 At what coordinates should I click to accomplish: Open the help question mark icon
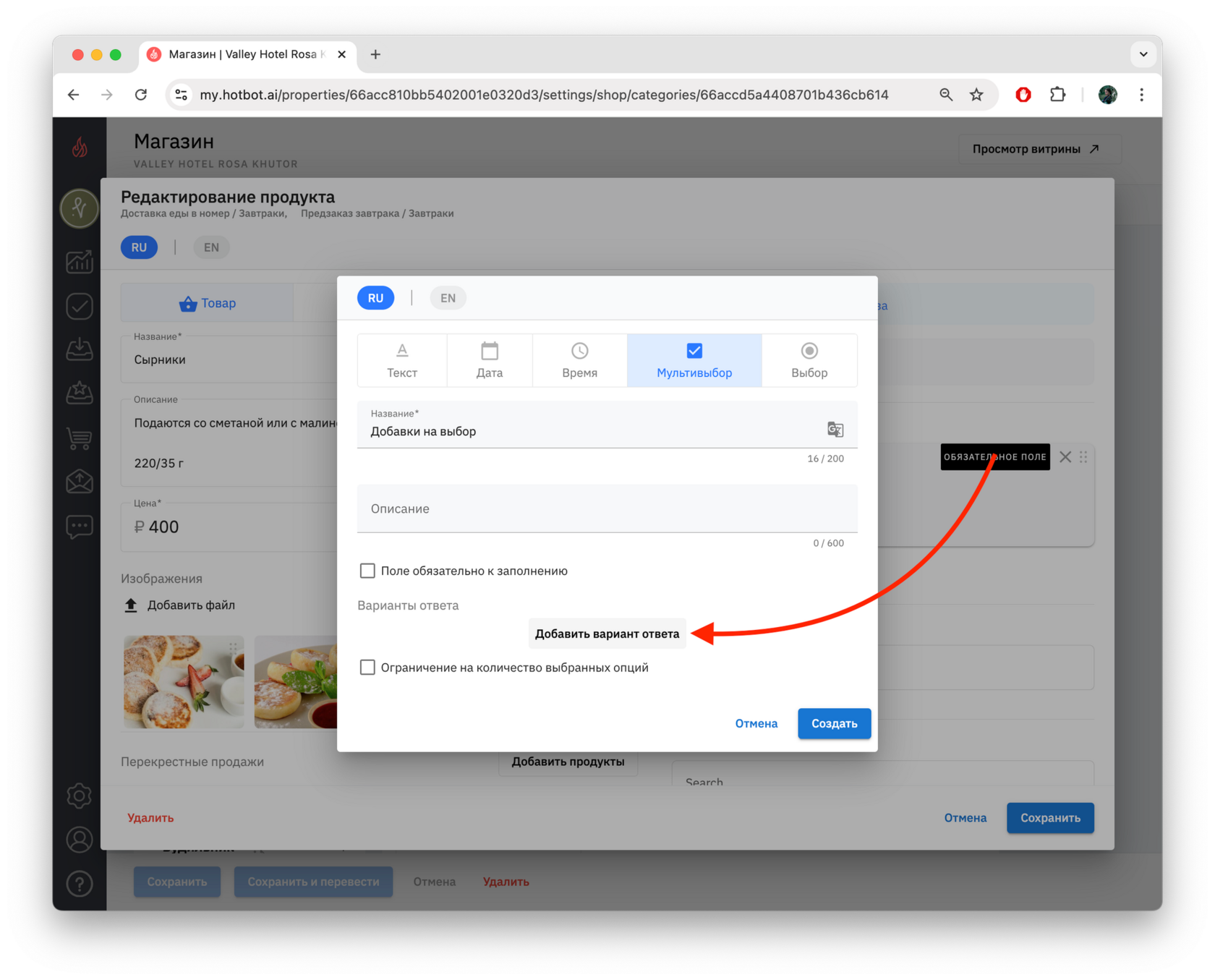80,883
